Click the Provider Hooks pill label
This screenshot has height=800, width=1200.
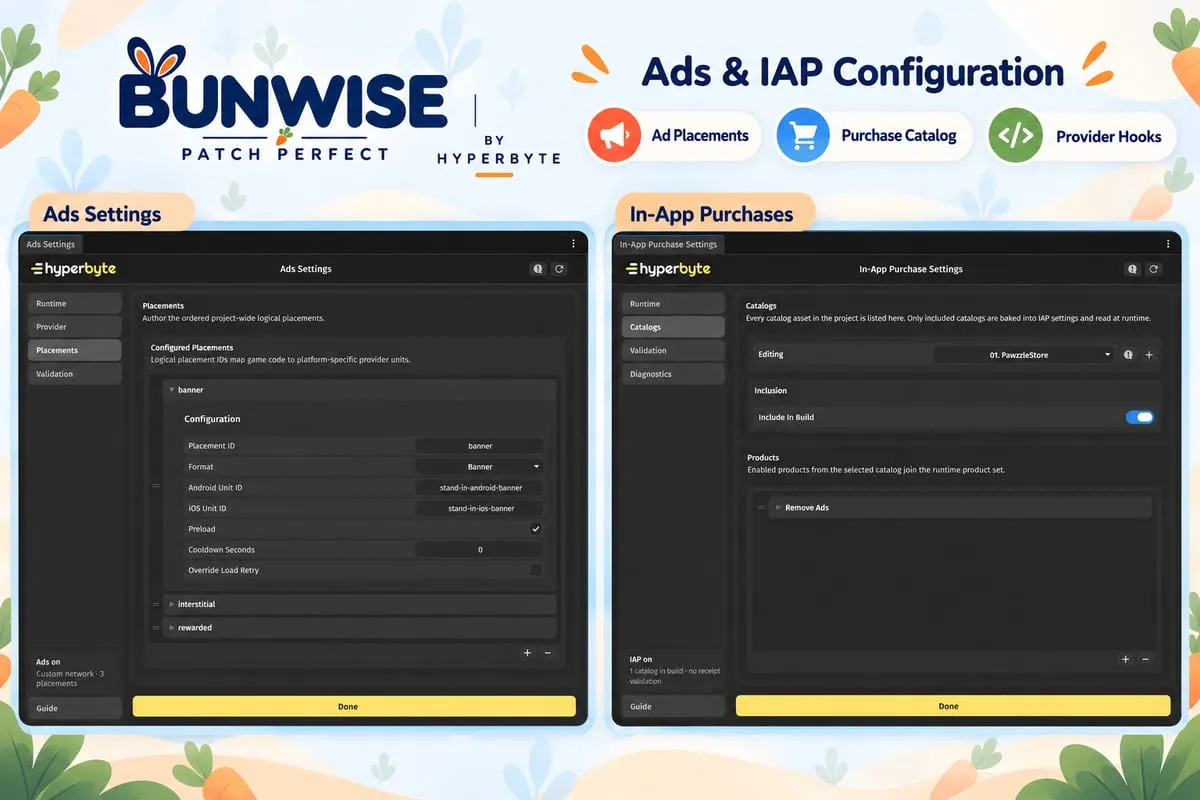click(1109, 136)
